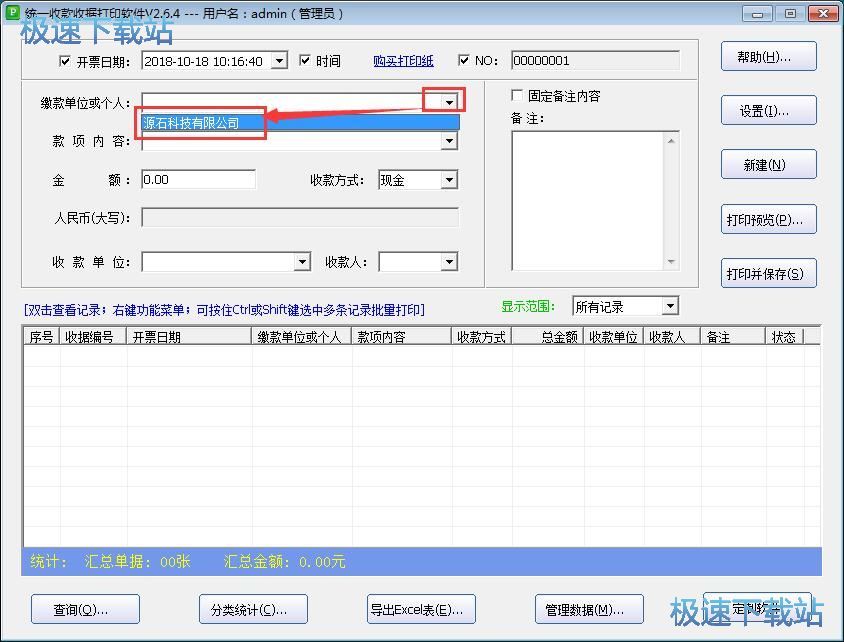Close the application window
The image size is (844, 642).
(824, 13)
